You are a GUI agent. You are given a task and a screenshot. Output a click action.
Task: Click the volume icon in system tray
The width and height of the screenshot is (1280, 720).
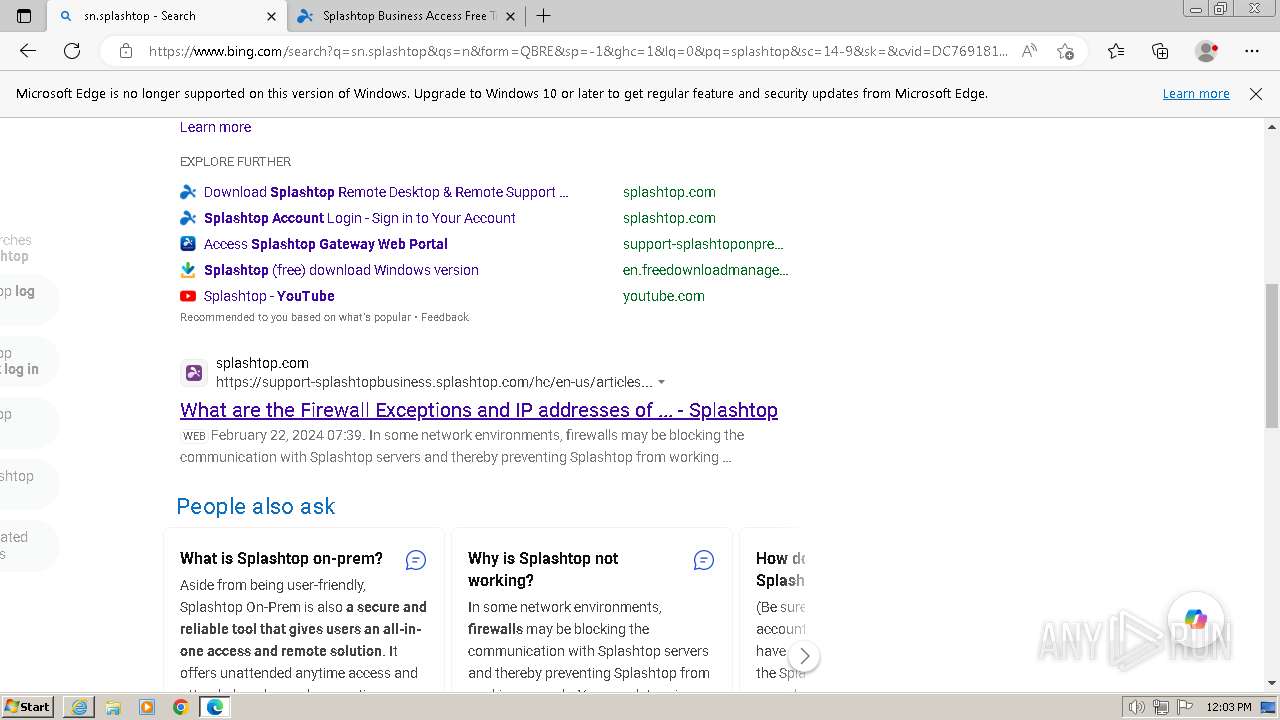coord(1136,707)
